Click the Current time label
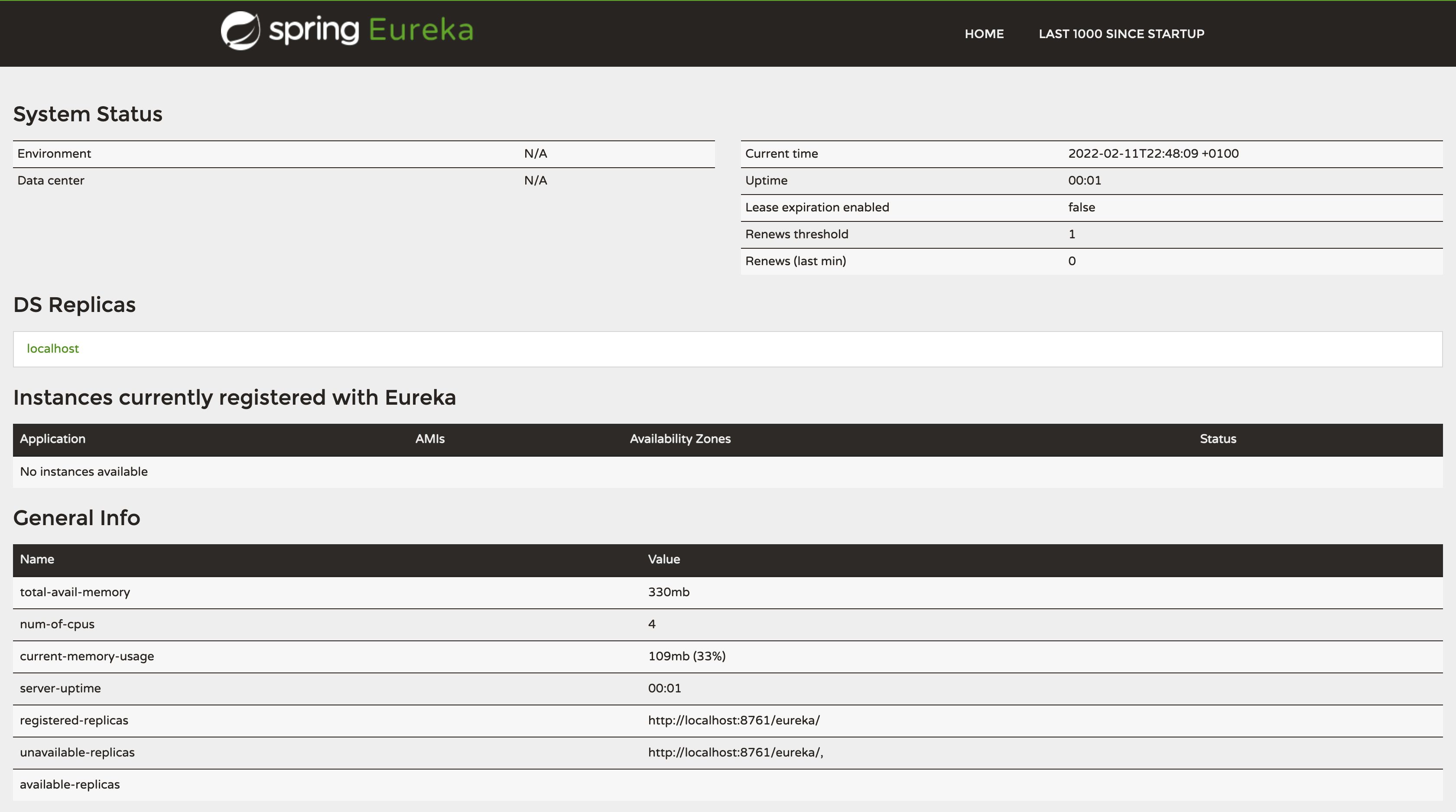This screenshot has height=812, width=1456. (x=781, y=154)
